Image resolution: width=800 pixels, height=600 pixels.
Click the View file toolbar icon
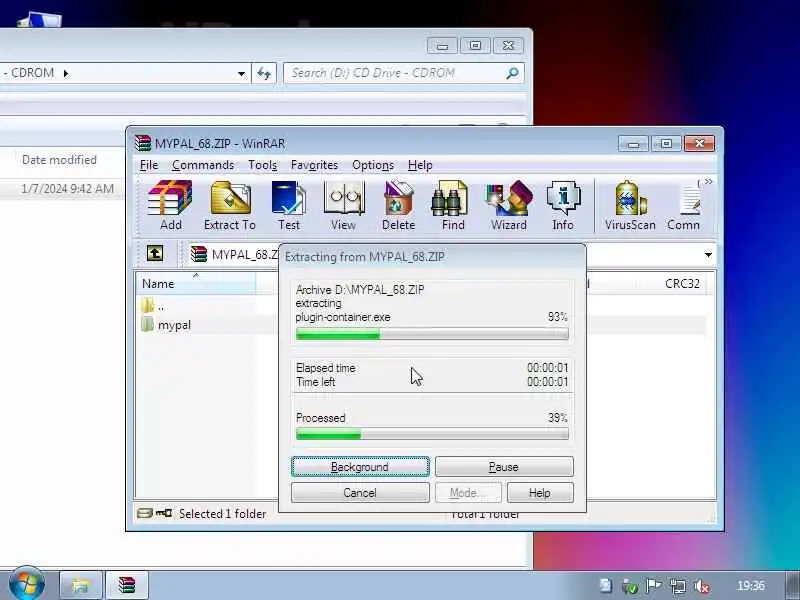click(343, 205)
